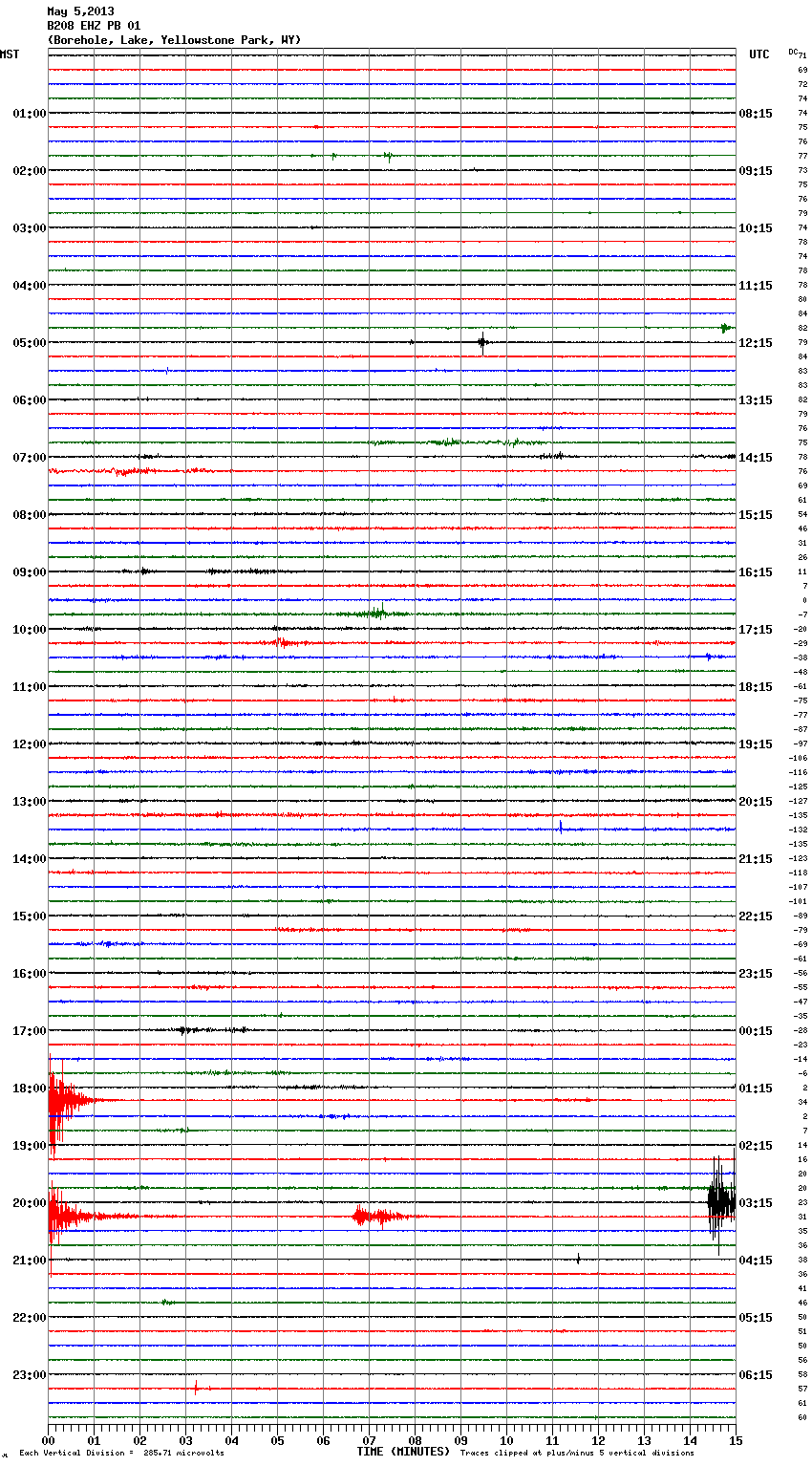Click the 12:15 UTC time label
This screenshot has height=1466, width=812.
[x=756, y=343]
